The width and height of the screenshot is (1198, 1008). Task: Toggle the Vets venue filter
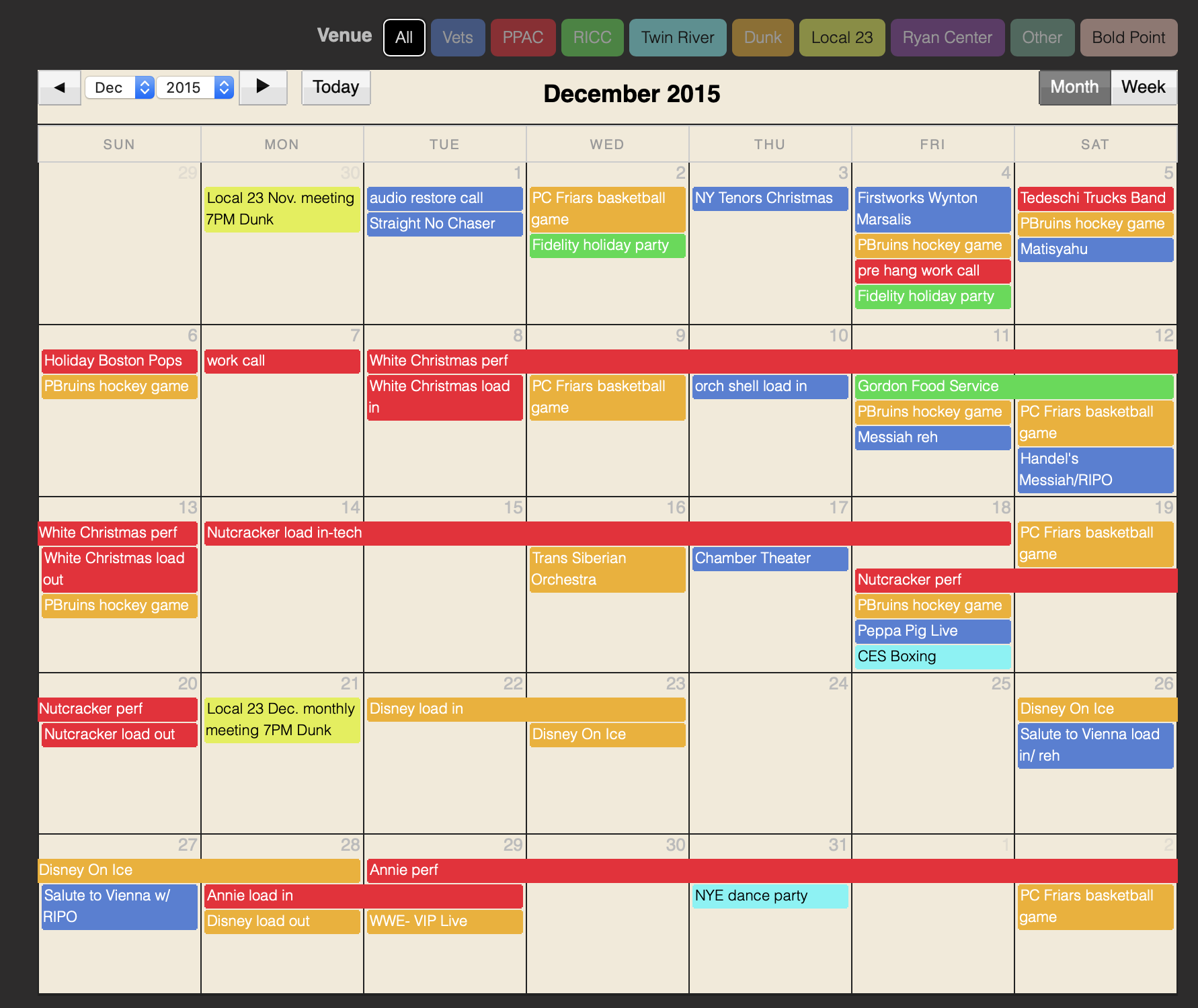coord(458,38)
